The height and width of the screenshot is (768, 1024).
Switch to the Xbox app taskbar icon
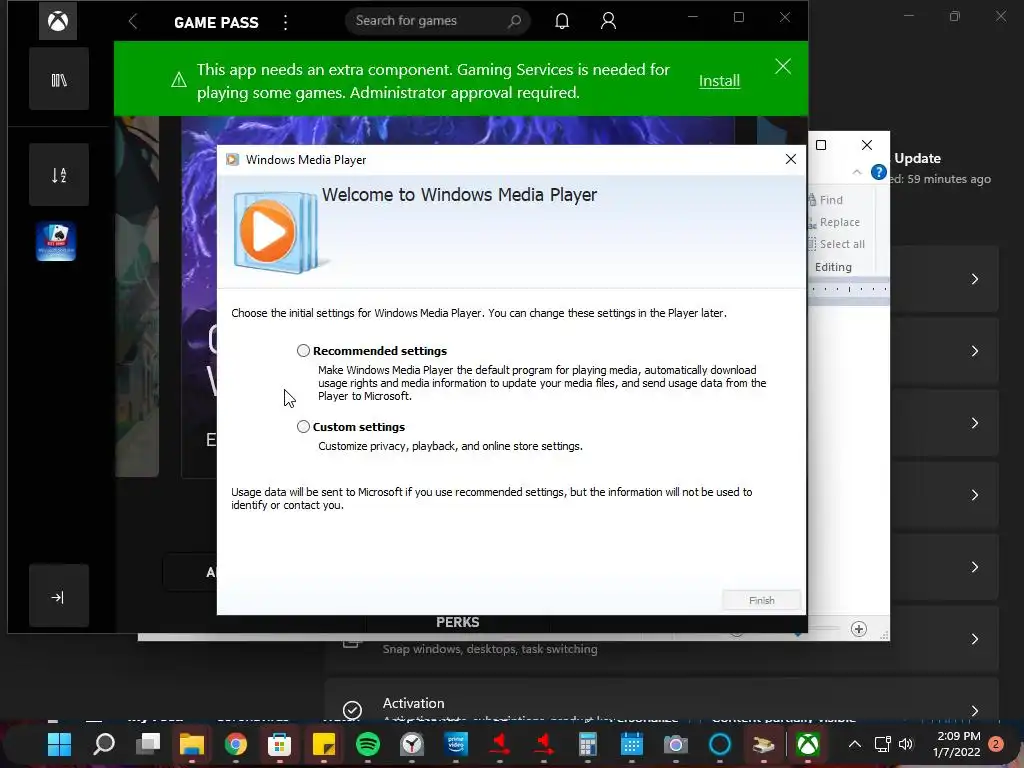coord(808,744)
